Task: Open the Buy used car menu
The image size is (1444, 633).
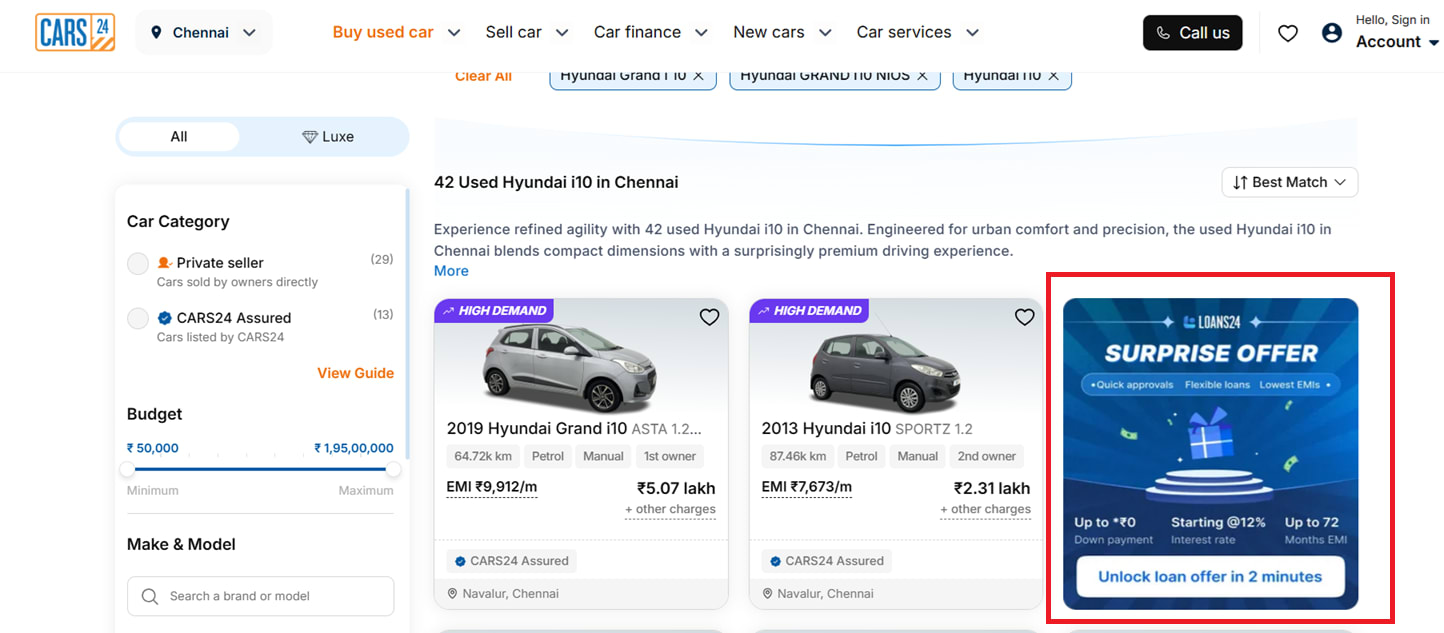Action: pos(396,32)
